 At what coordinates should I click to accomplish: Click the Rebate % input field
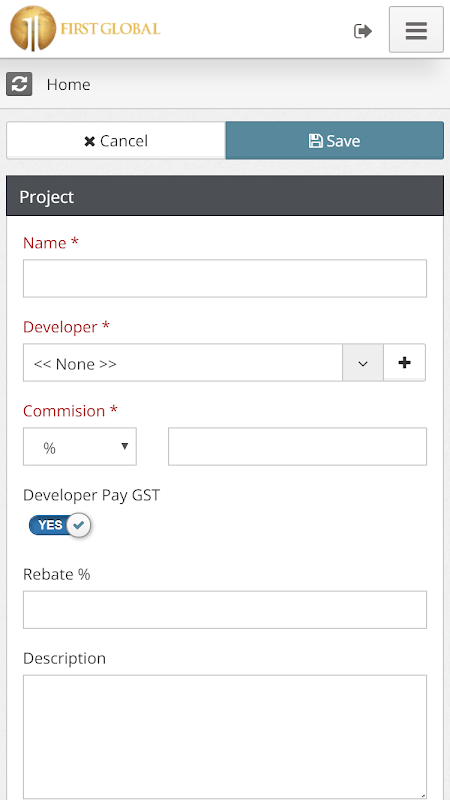(x=225, y=610)
